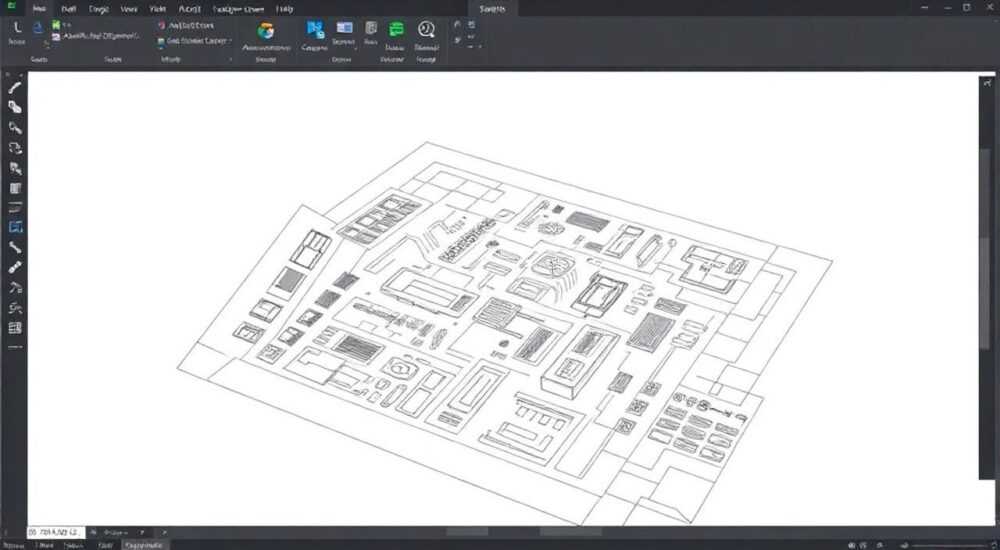Open the Help menu

(284, 9)
